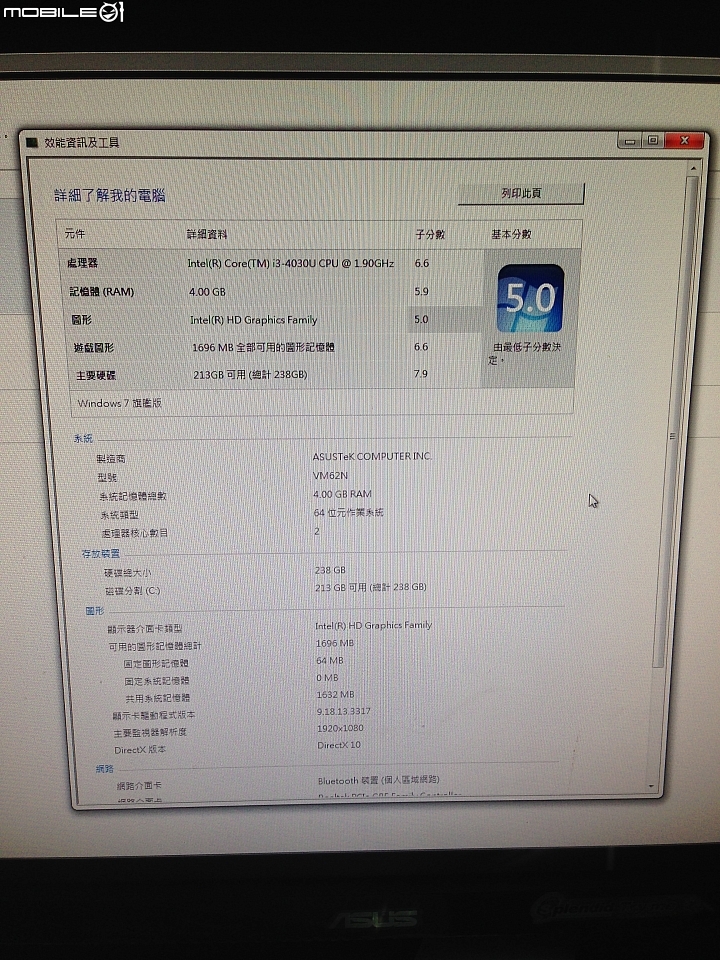720x960 pixels.
Task: Click the 詳細資料 column header
Action: [206, 234]
